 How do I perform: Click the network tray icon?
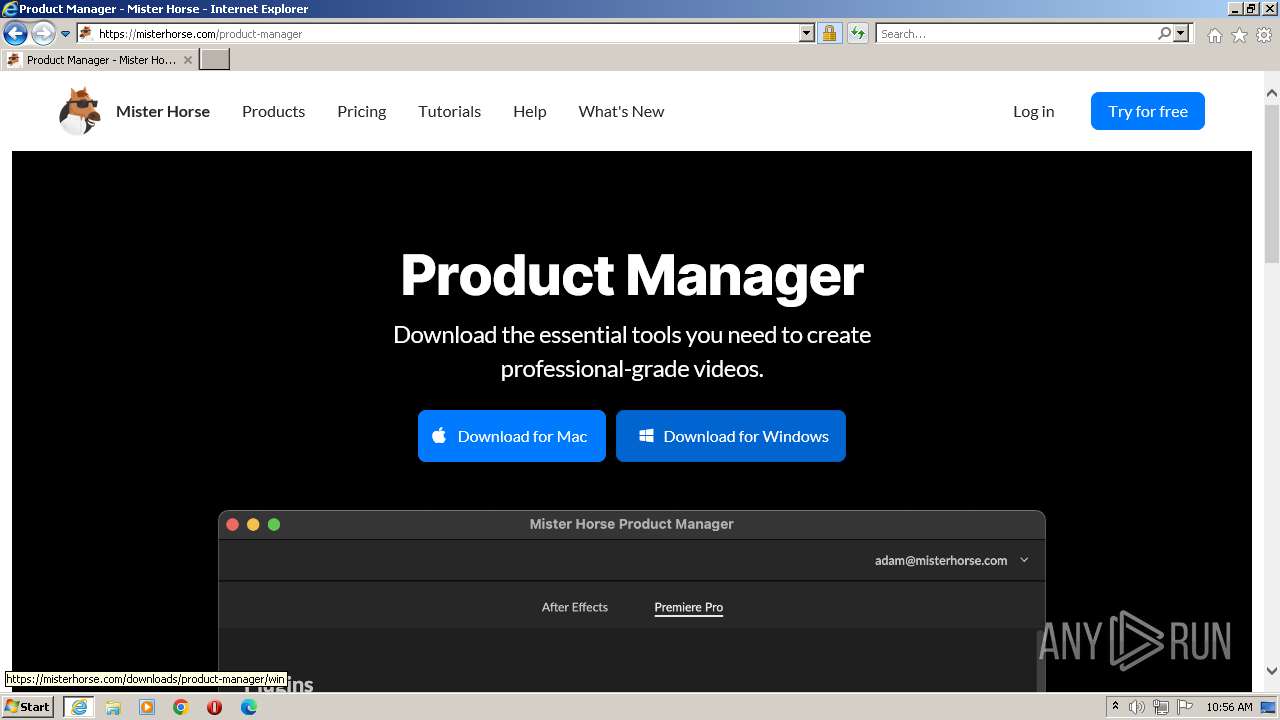(x=1160, y=707)
